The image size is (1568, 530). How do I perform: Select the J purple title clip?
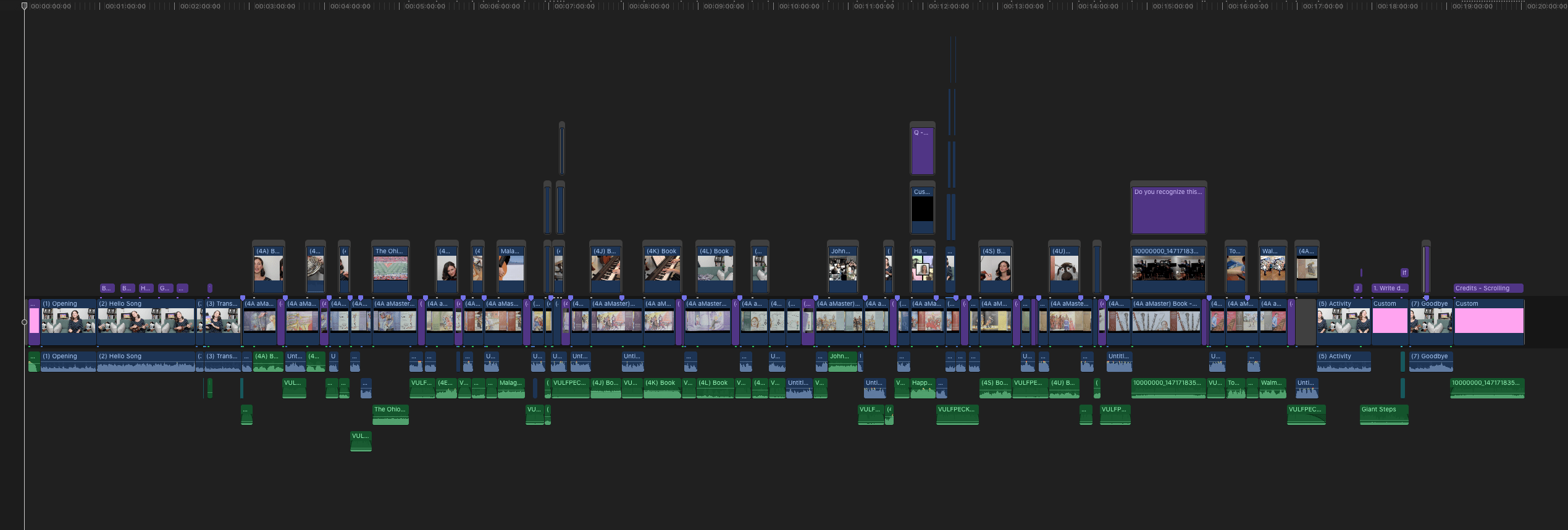pyautogui.click(x=1357, y=288)
